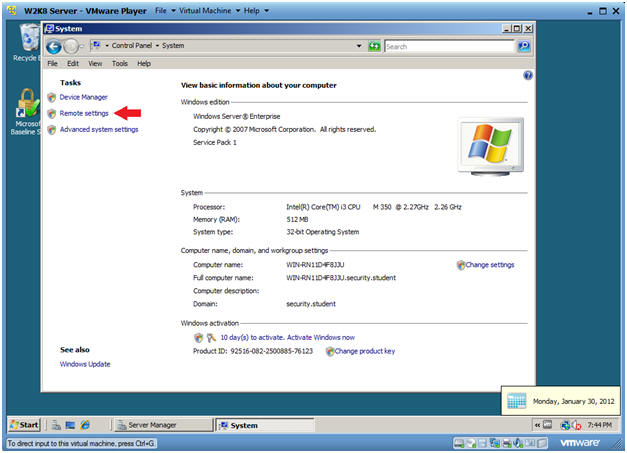Screen dimensions: 627x453
Task: Open Advanced system settings link
Action: [99, 130]
